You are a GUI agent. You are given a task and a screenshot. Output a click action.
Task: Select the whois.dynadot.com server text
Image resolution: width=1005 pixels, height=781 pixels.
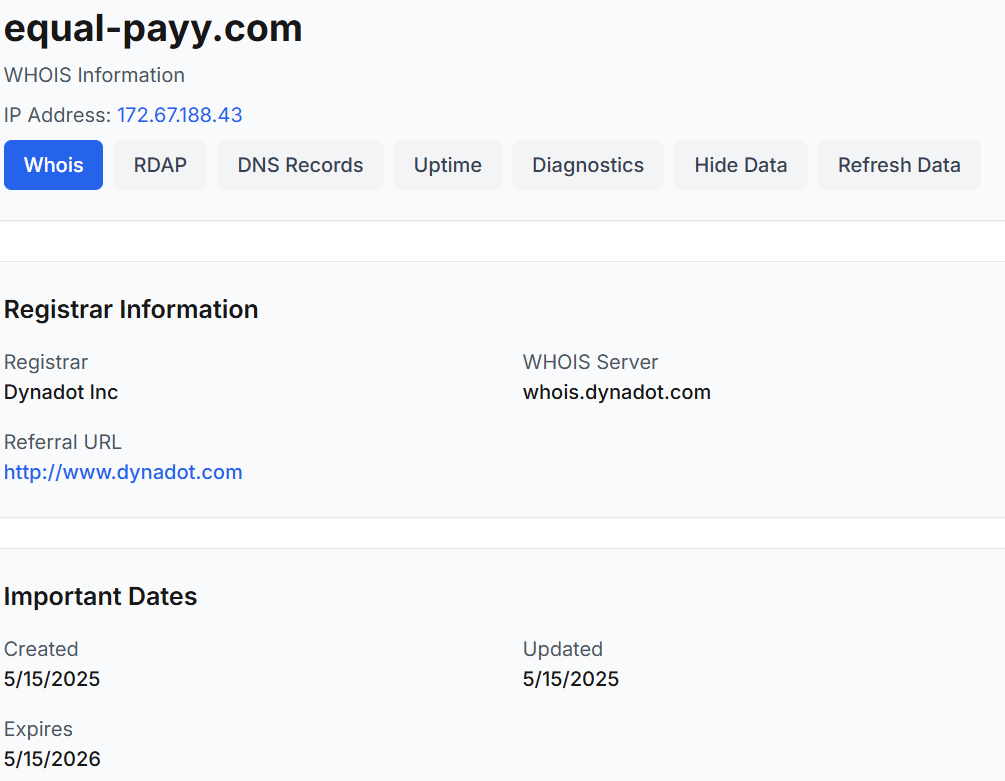coord(617,392)
